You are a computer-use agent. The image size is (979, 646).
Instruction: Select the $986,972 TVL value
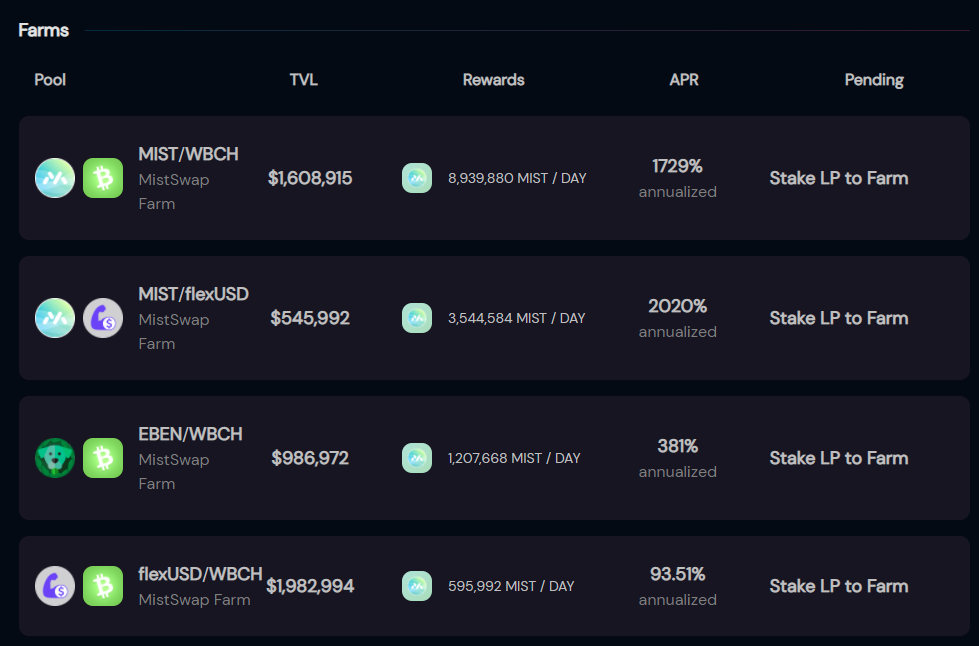[x=310, y=458]
